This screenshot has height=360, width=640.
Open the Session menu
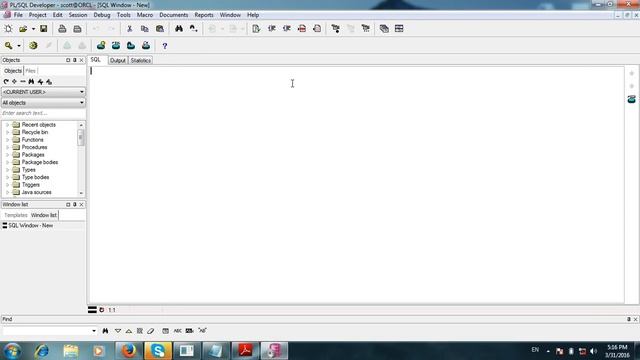coord(78,15)
